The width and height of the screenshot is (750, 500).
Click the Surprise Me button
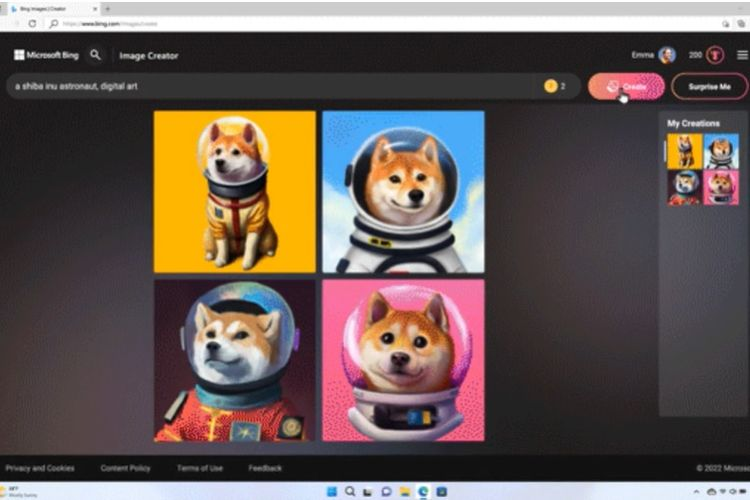[x=709, y=87]
